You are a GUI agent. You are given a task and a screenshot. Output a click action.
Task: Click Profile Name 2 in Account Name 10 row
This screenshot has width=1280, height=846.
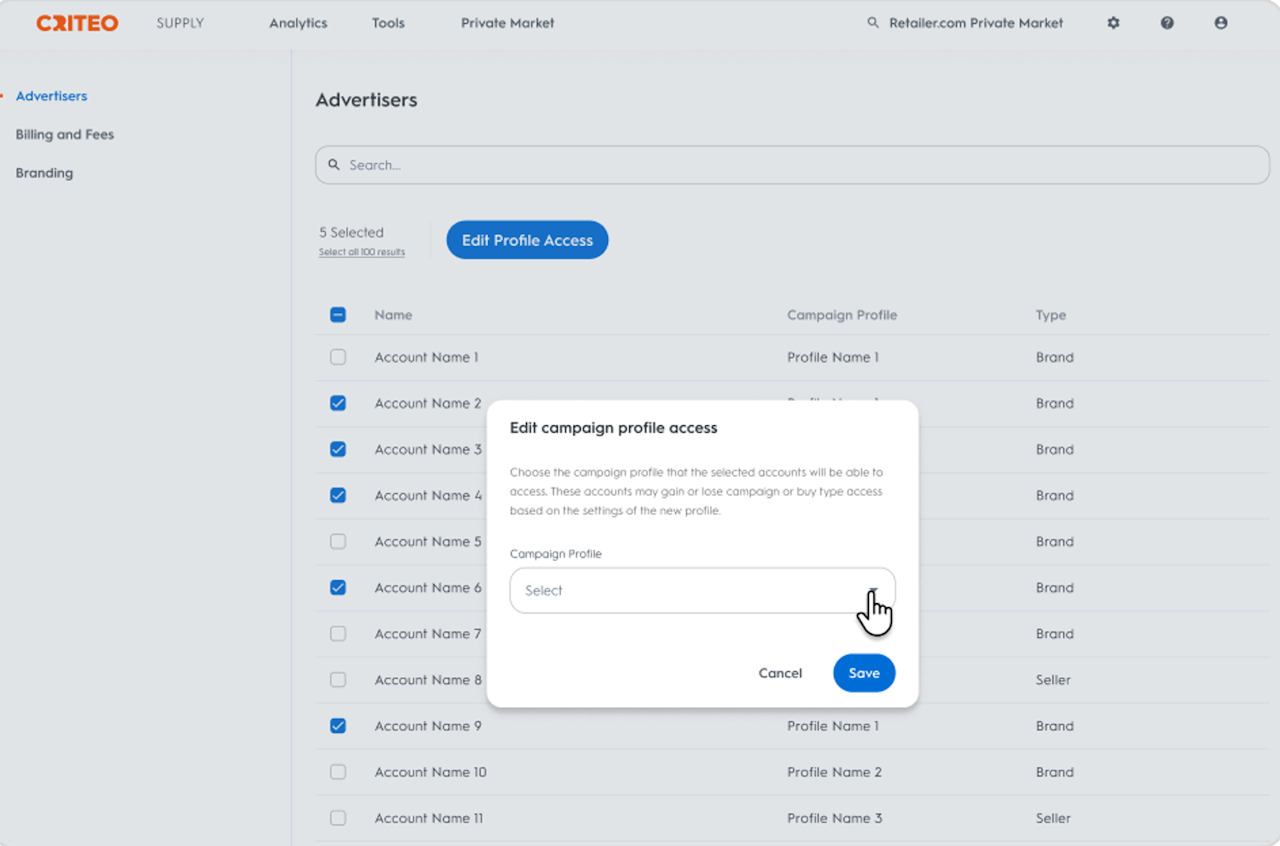834,772
